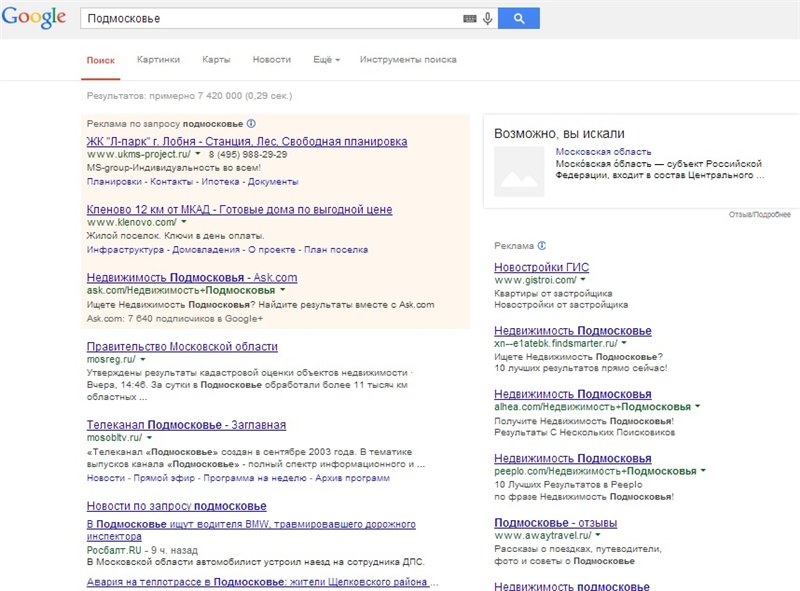Click 'План поселка' sitelink under Кленово ad
Image resolution: width=800 pixels, height=591 pixels.
coord(336,250)
